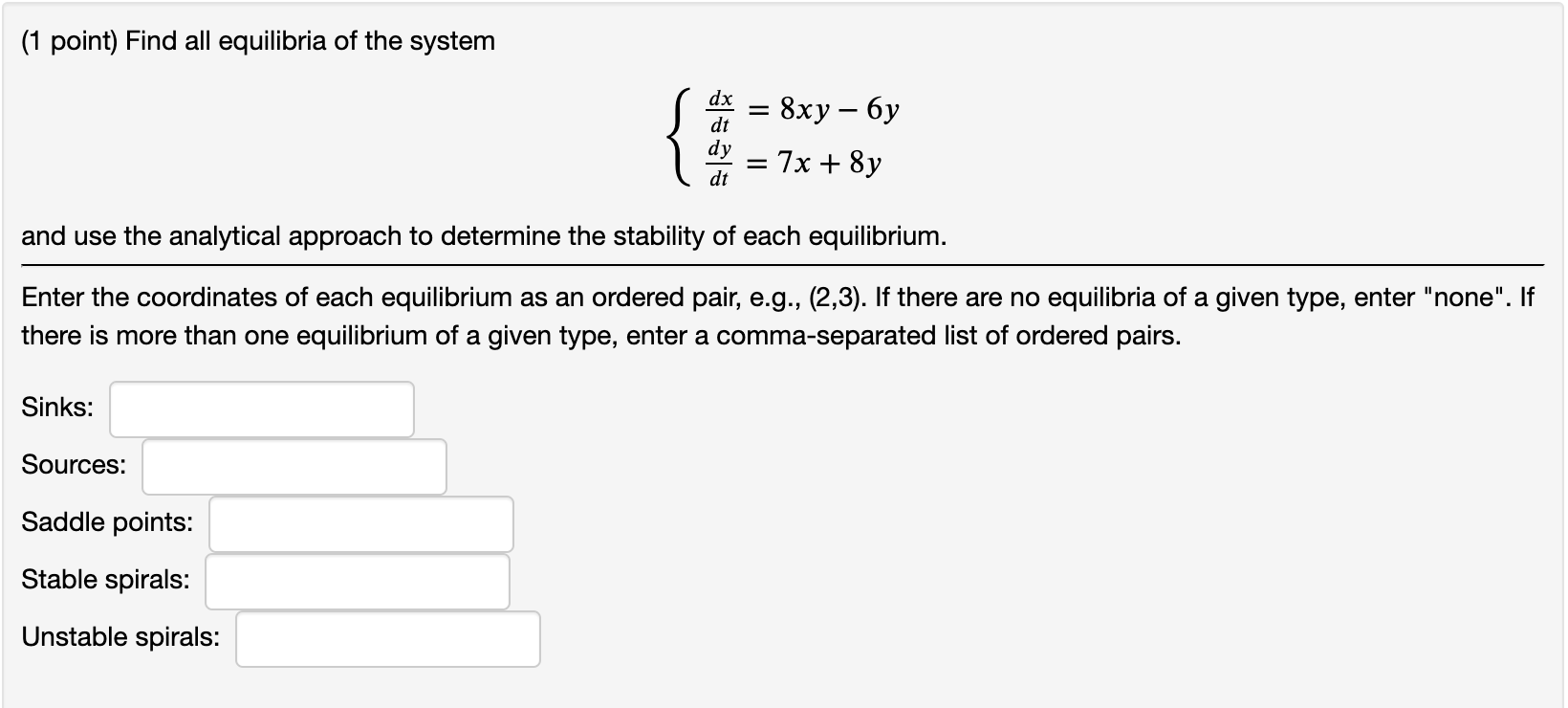Click the Saddle points input field
The width and height of the screenshot is (1568, 708).
(x=360, y=523)
